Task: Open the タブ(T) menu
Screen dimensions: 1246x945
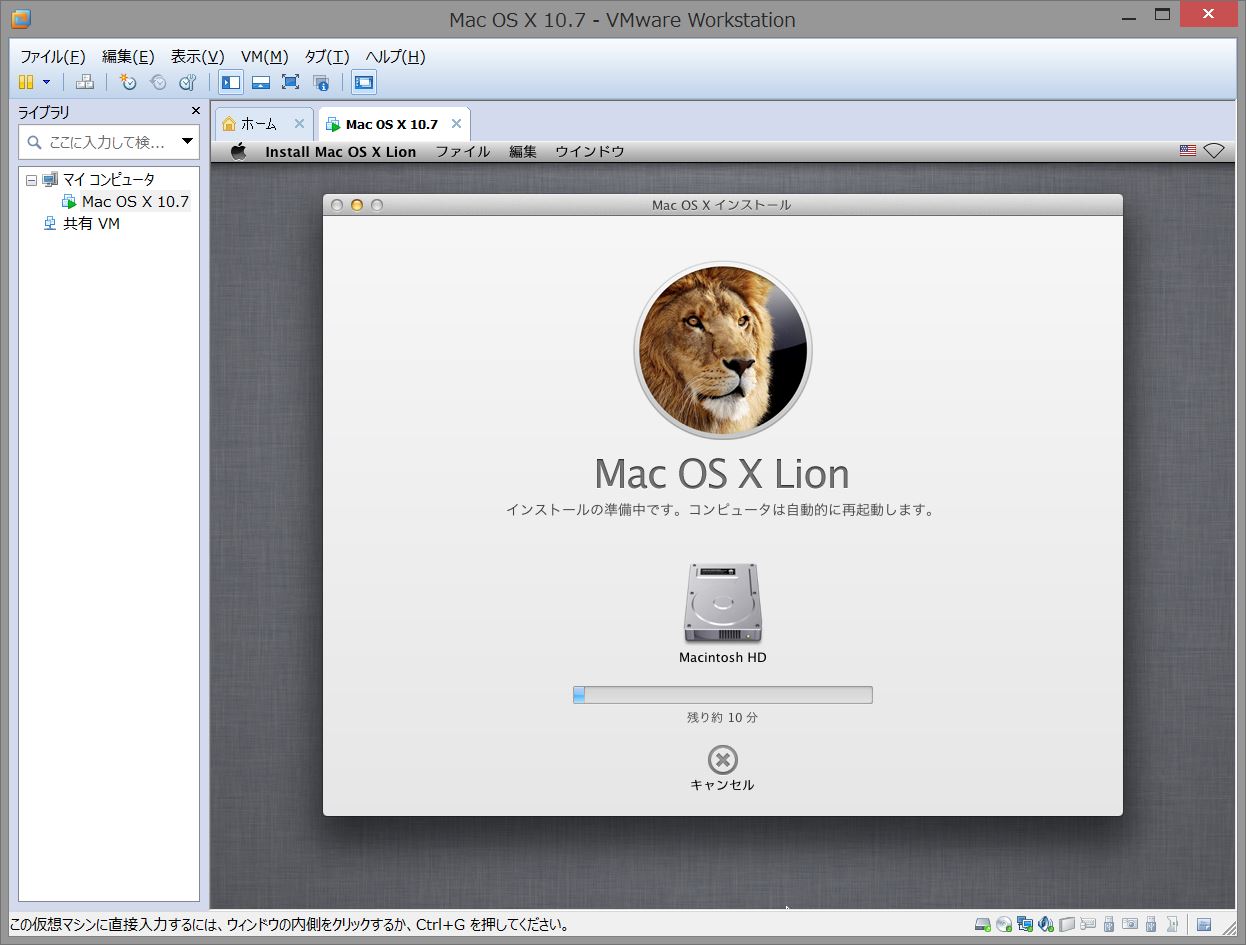Action: (327, 57)
